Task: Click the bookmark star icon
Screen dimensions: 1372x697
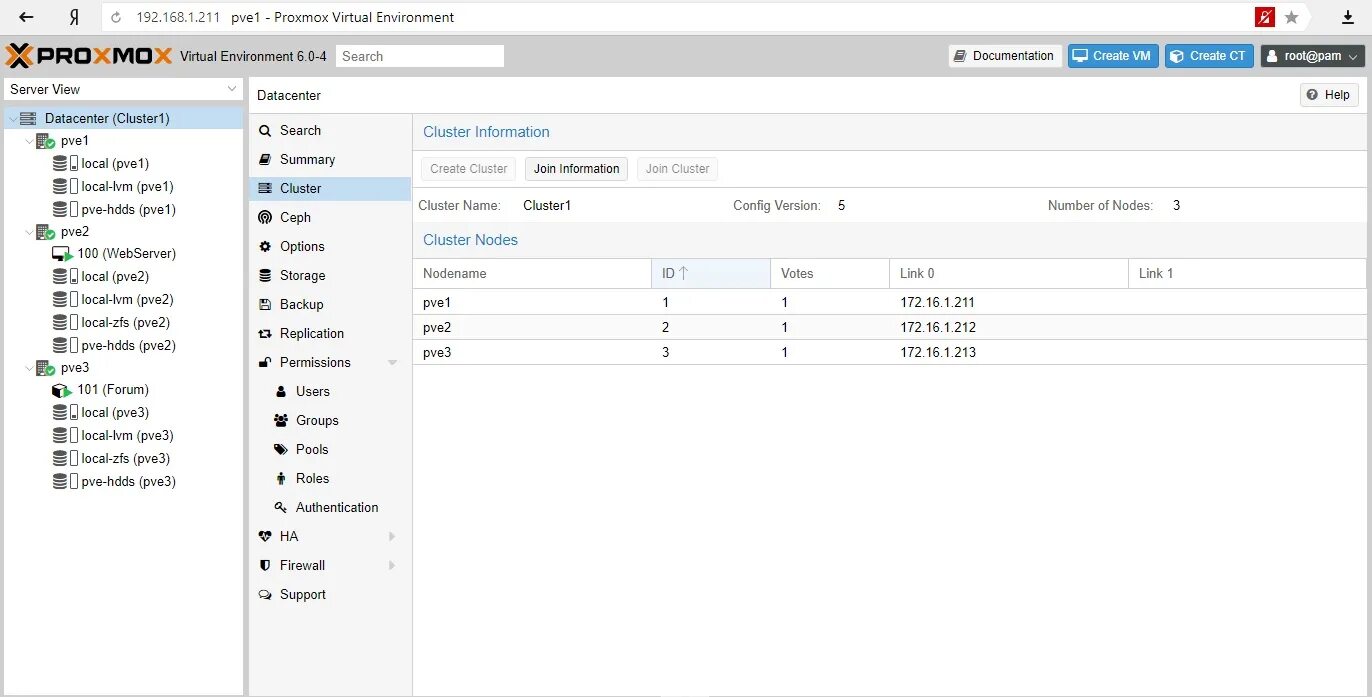Action: [x=1291, y=17]
